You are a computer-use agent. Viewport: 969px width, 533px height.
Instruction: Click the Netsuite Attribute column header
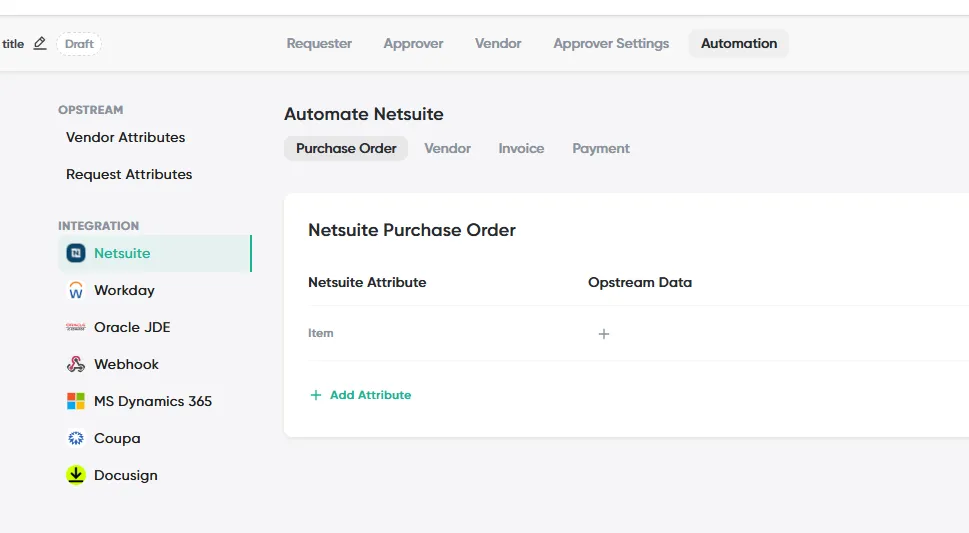coord(367,282)
